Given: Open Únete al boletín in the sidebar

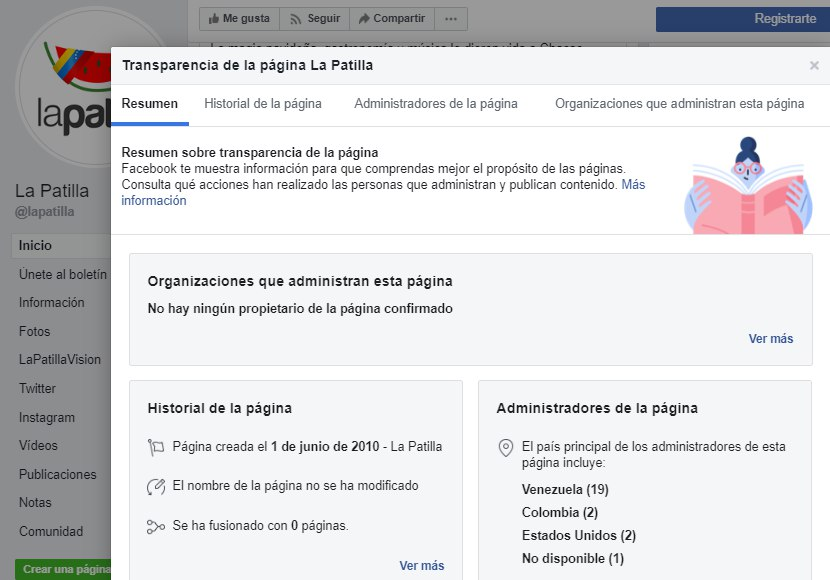Looking at the screenshot, I should 63,275.
